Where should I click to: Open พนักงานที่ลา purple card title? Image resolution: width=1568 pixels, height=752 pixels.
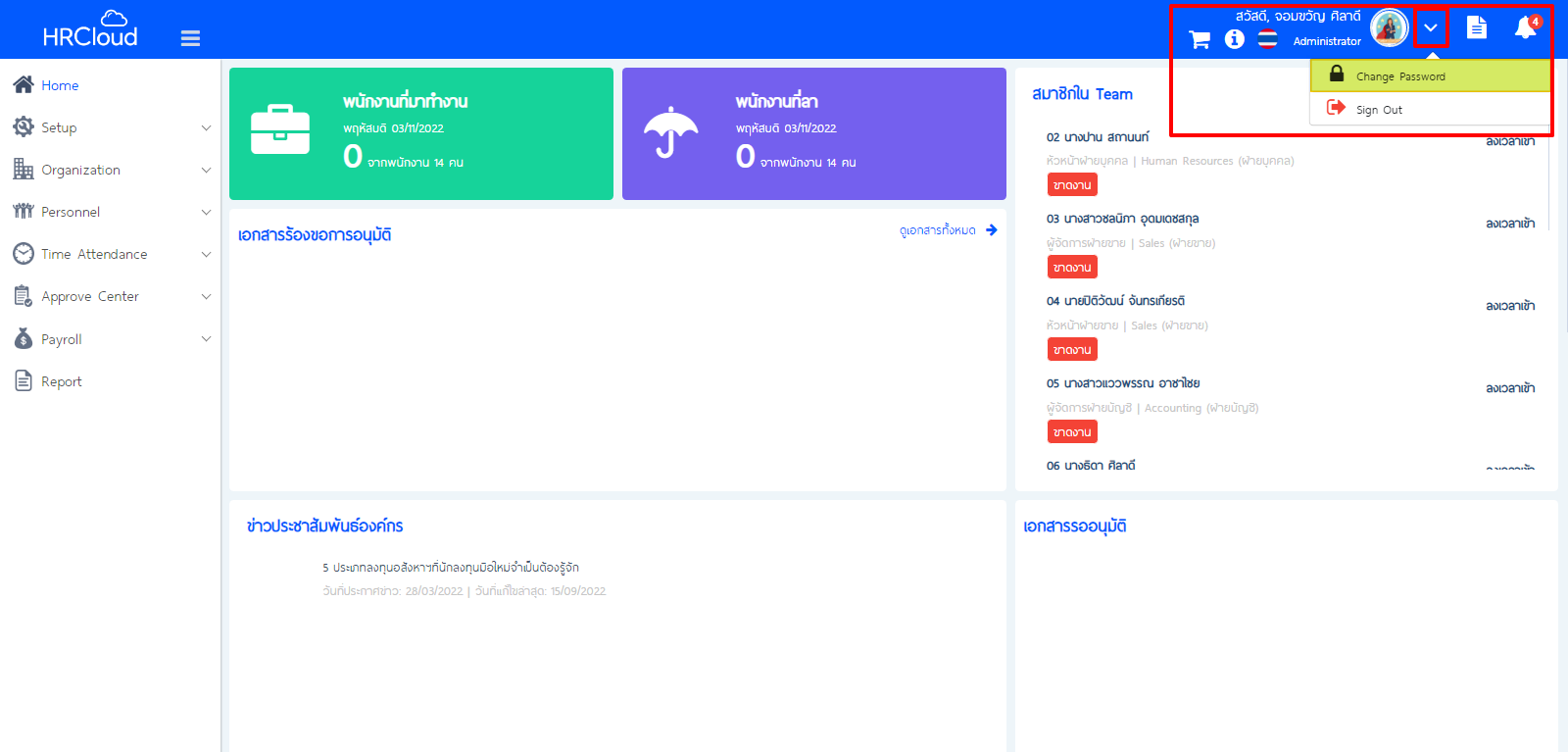click(776, 101)
